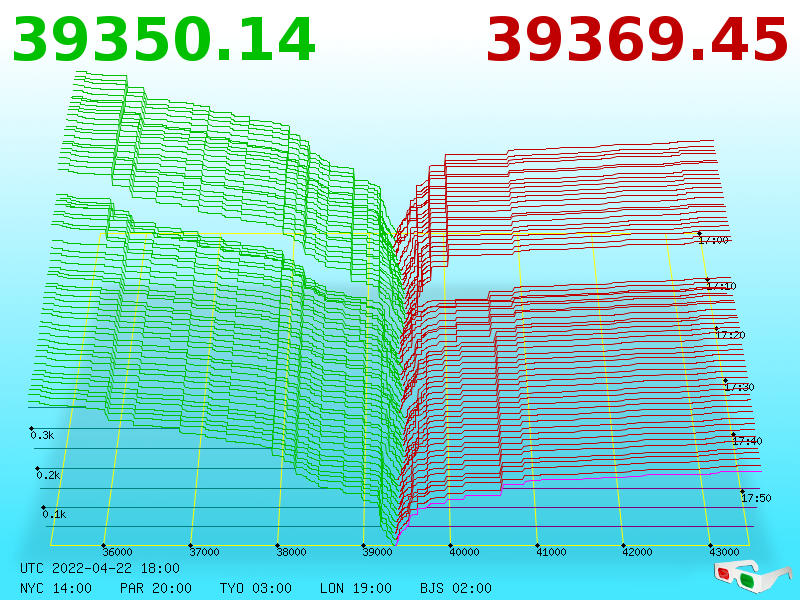
Task: Select the 38000 price axis label
Action: (291, 552)
